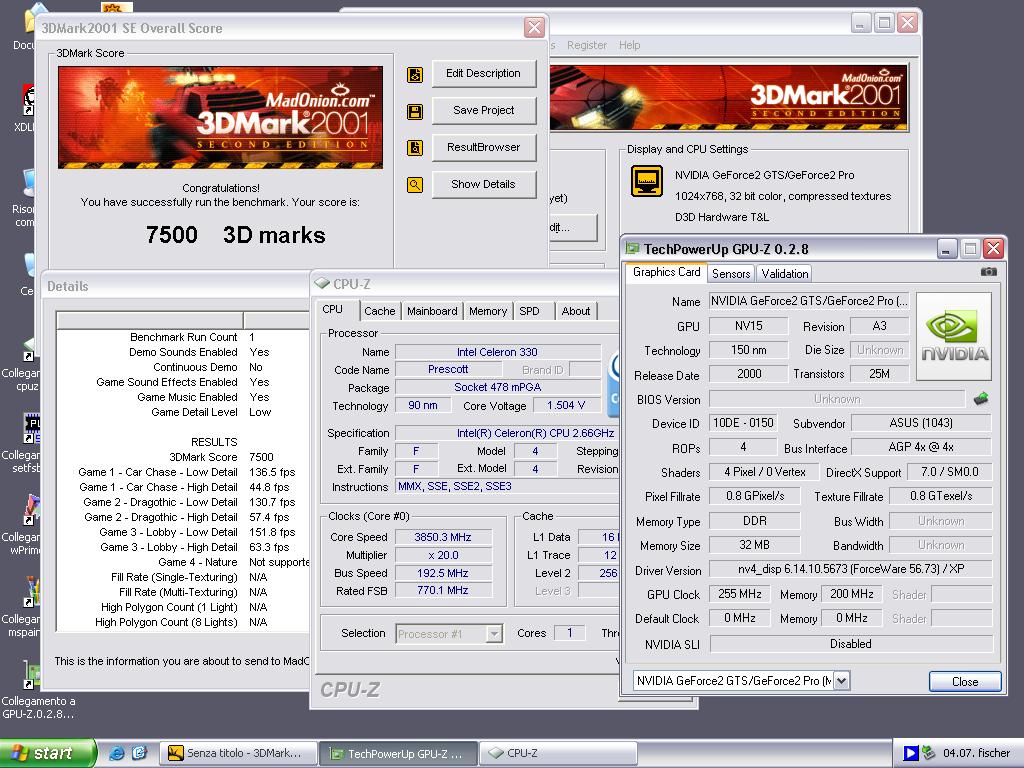
Task: Click the blue arrow system tray icon
Action: [x=910, y=753]
